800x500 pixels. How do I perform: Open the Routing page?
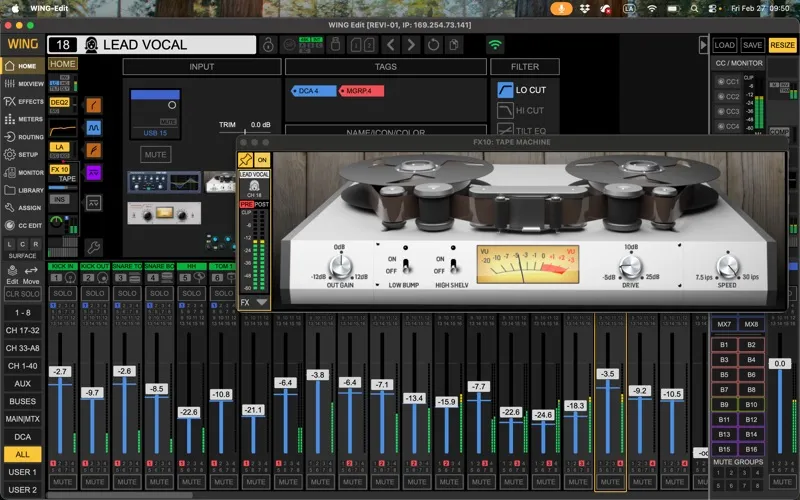(23, 137)
